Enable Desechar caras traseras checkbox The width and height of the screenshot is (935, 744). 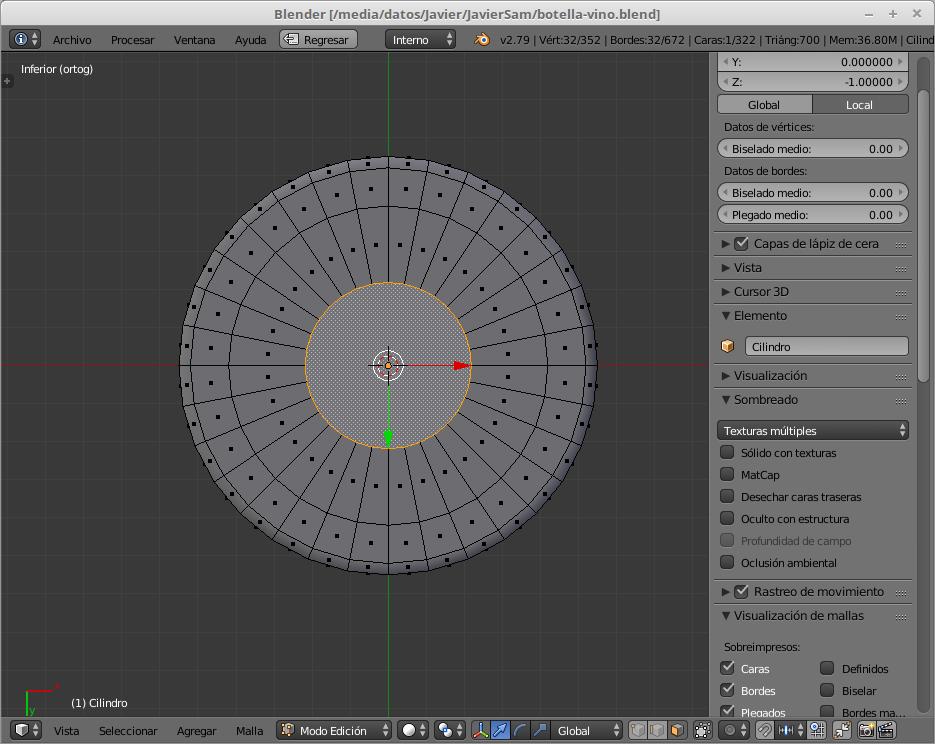click(727, 496)
